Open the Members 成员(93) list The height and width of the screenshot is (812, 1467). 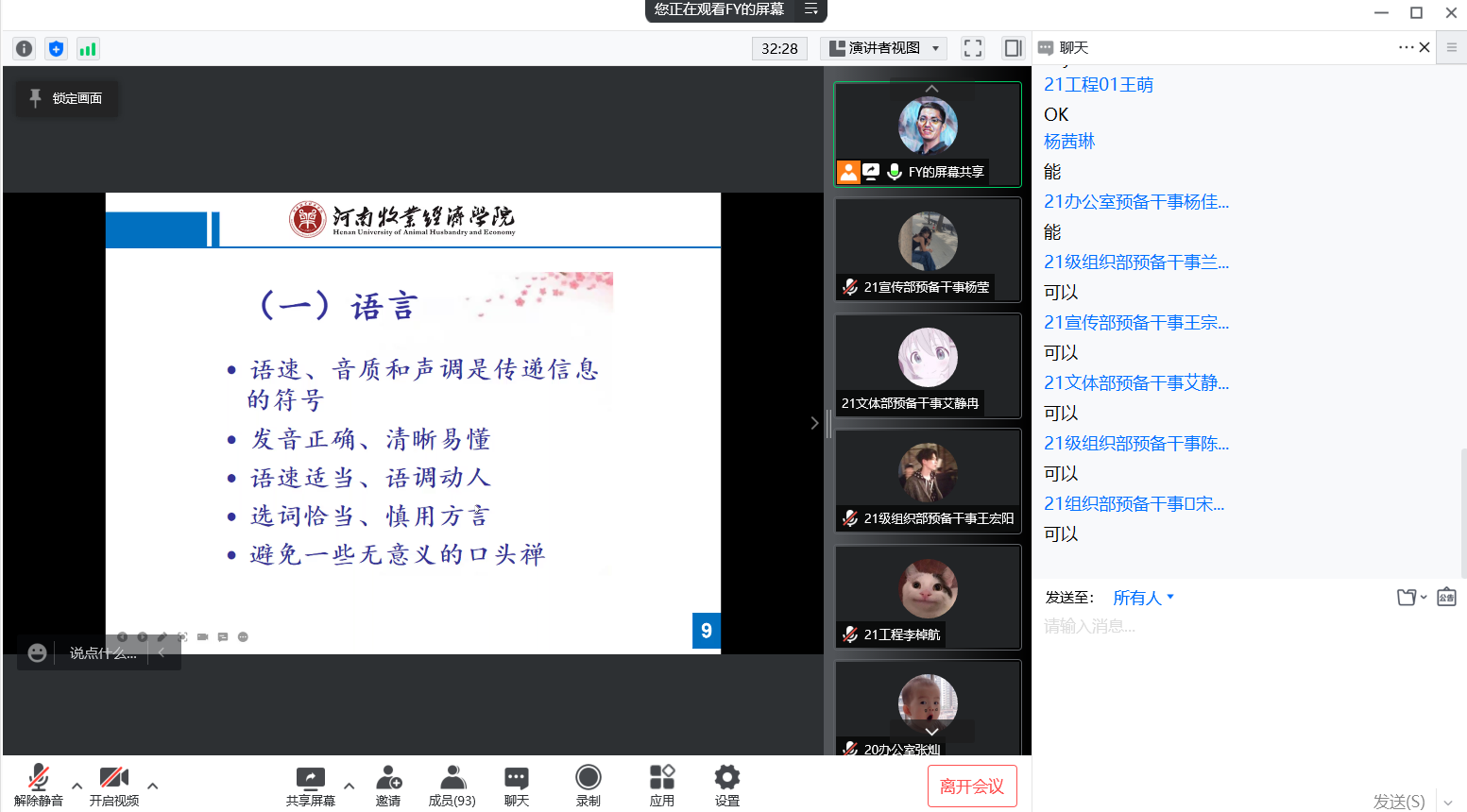pos(452,786)
